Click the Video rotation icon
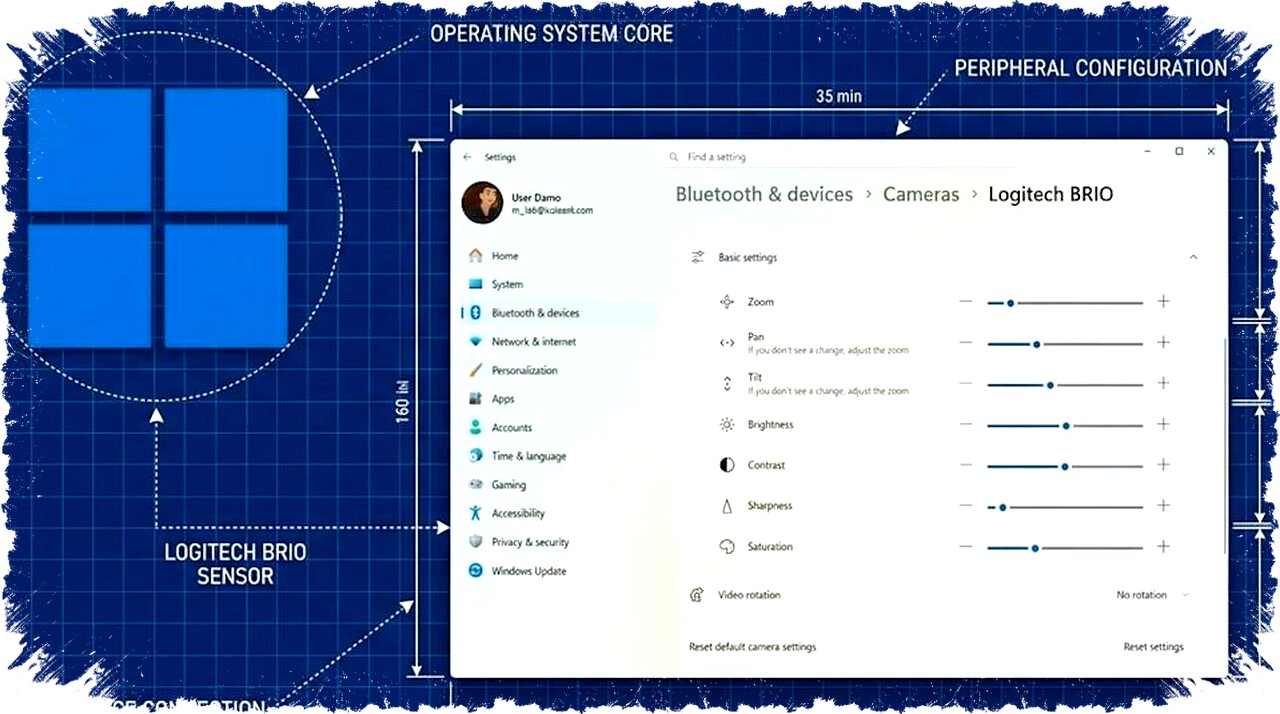Screen dimensions: 1280x714 [697, 594]
